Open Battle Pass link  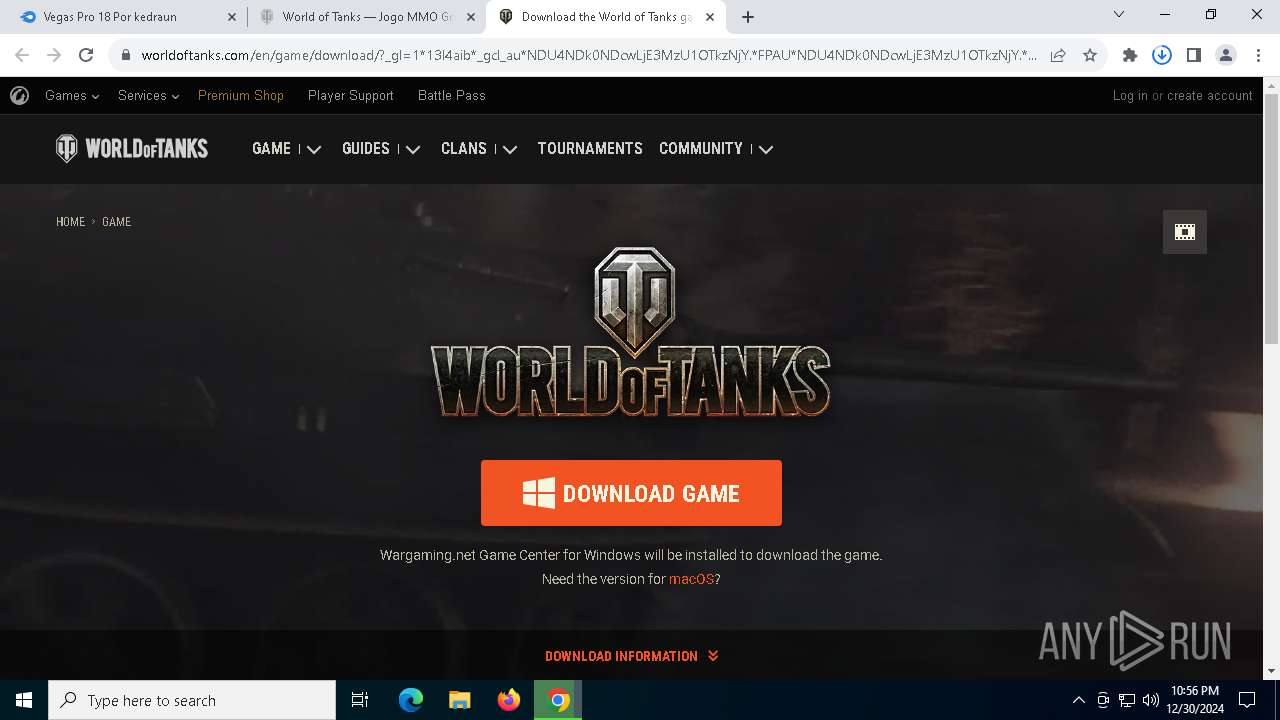452,96
